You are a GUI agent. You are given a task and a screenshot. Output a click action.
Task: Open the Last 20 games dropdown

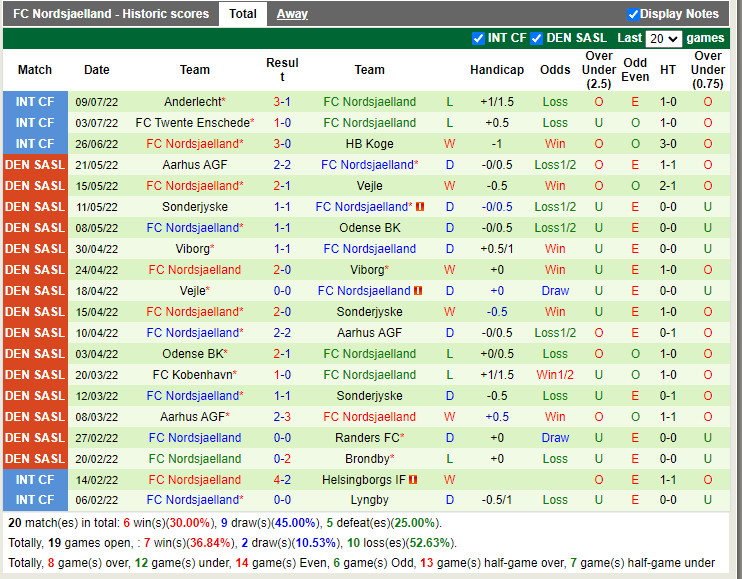(663, 38)
